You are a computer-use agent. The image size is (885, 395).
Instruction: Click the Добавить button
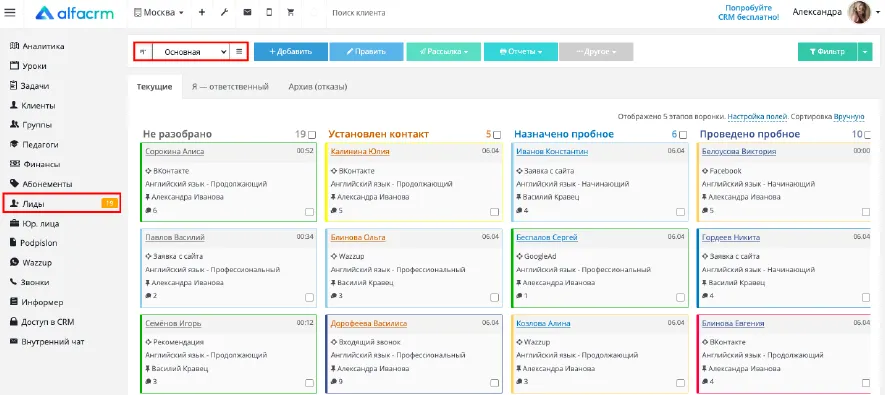pos(291,51)
